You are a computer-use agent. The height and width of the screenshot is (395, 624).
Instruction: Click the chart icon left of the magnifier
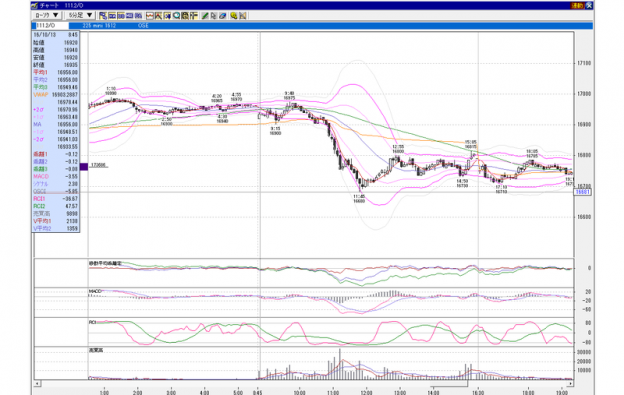tap(167, 16)
